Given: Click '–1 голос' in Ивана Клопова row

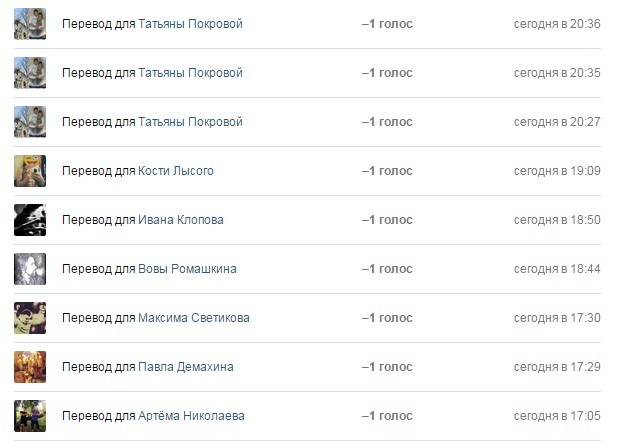Looking at the screenshot, I should coord(387,220).
